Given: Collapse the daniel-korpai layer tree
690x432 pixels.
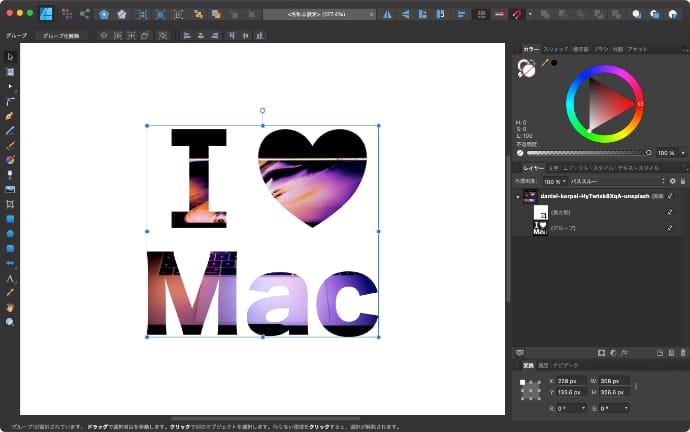Looking at the screenshot, I should point(518,197).
